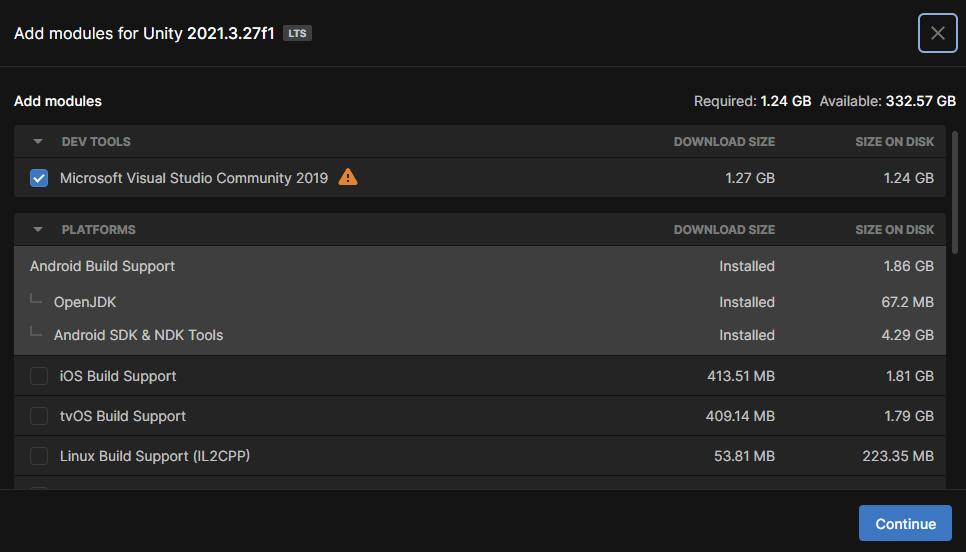The height and width of the screenshot is (552, 966).
Task: Click iOS Build Support module name
Action: 118,376
